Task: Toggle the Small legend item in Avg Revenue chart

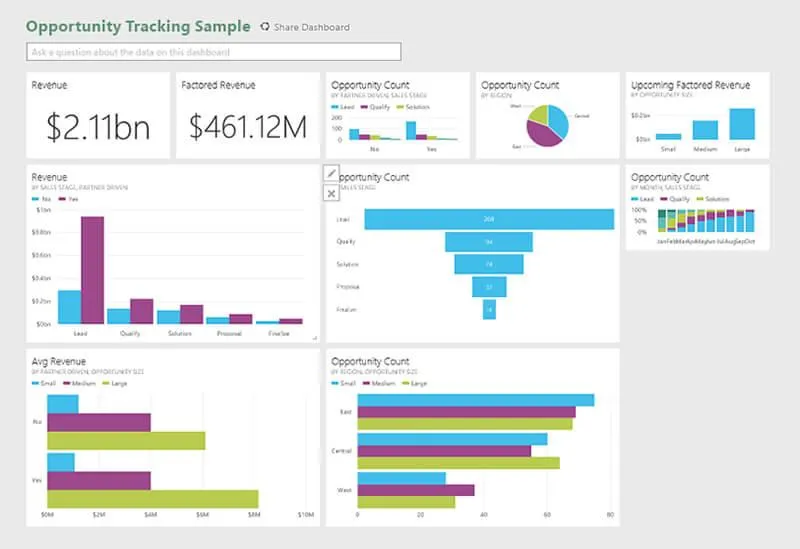Action: click(x=44, y=383)
